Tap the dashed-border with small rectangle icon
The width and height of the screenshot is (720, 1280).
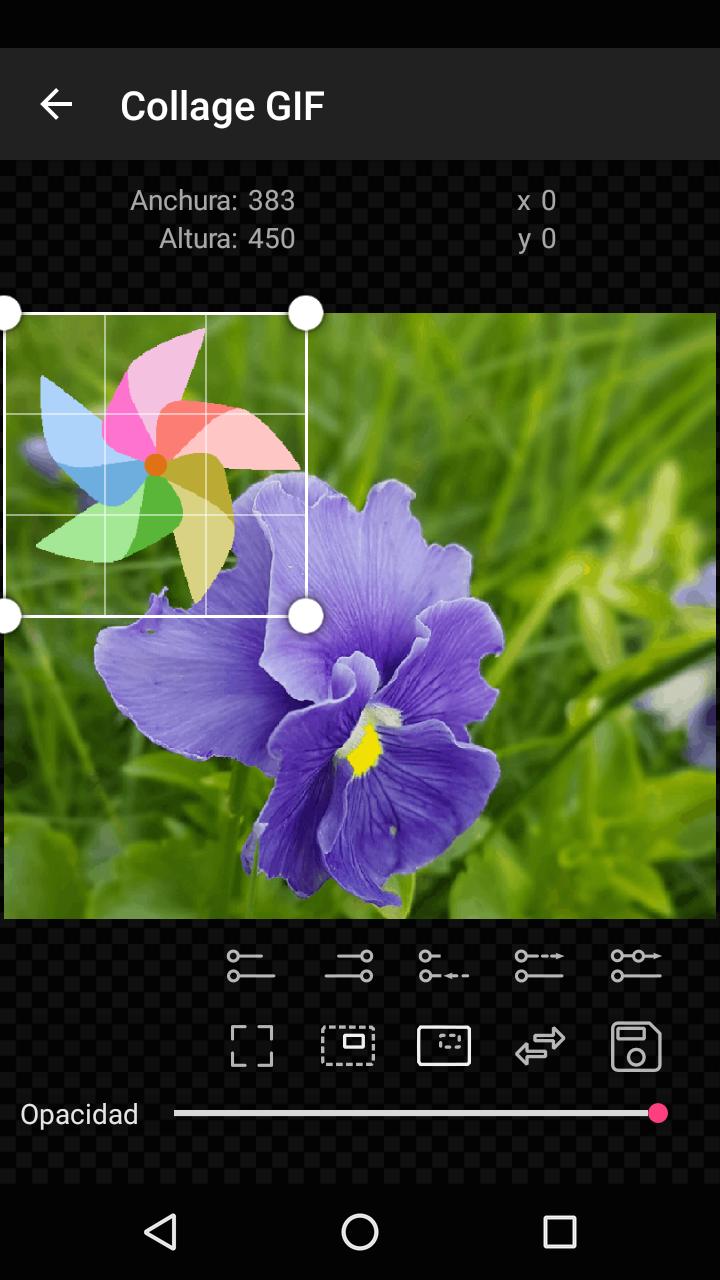pos(348,1046)
